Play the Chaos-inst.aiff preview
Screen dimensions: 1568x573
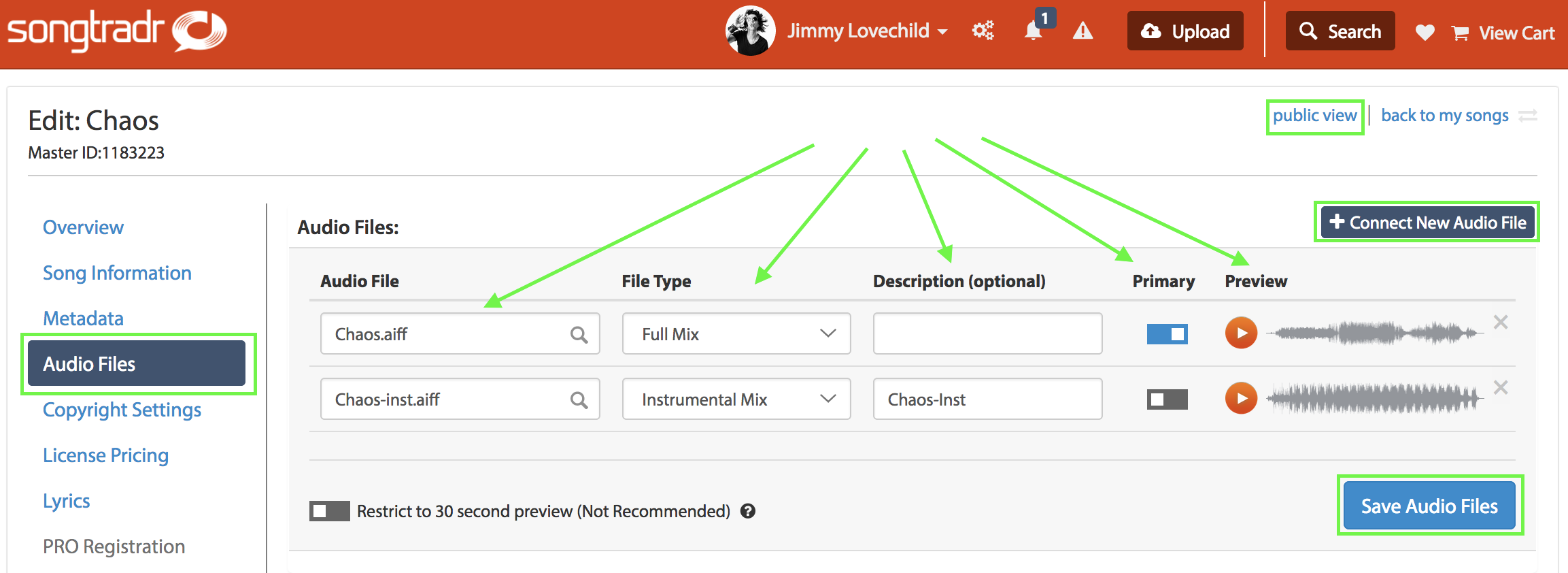(1241, 398)
